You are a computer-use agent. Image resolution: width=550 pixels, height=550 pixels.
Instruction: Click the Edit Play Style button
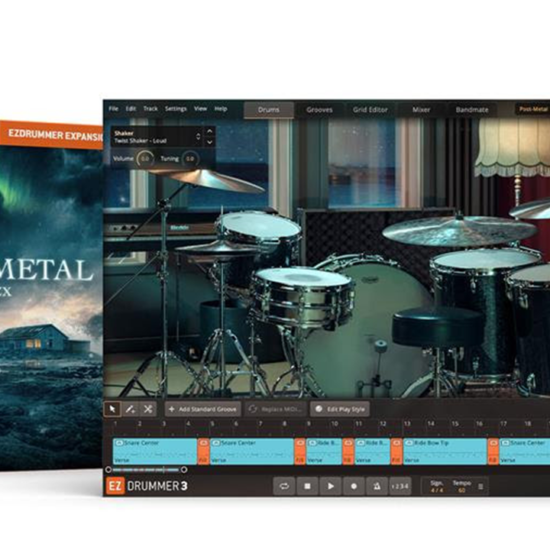click(340, 409)
